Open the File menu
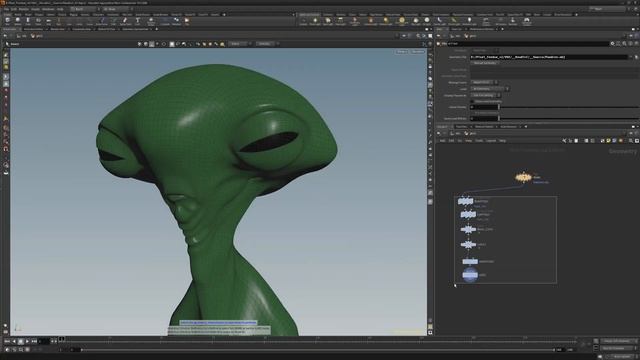The image size is (640, 360). pos(7,9)
